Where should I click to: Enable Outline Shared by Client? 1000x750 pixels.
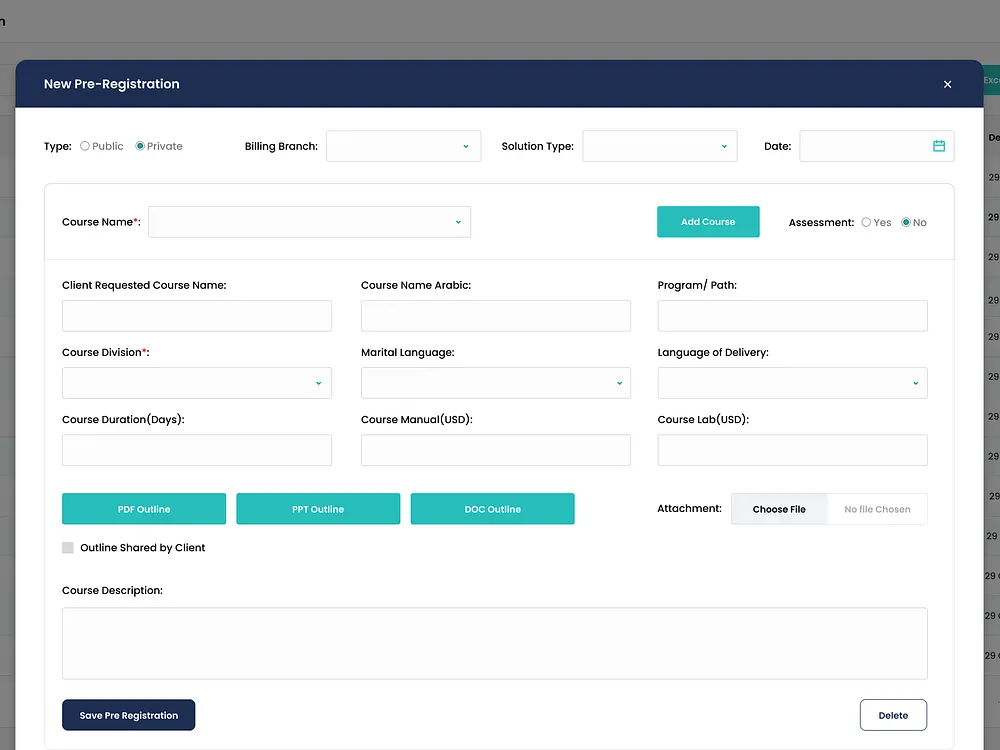point(67,547)
